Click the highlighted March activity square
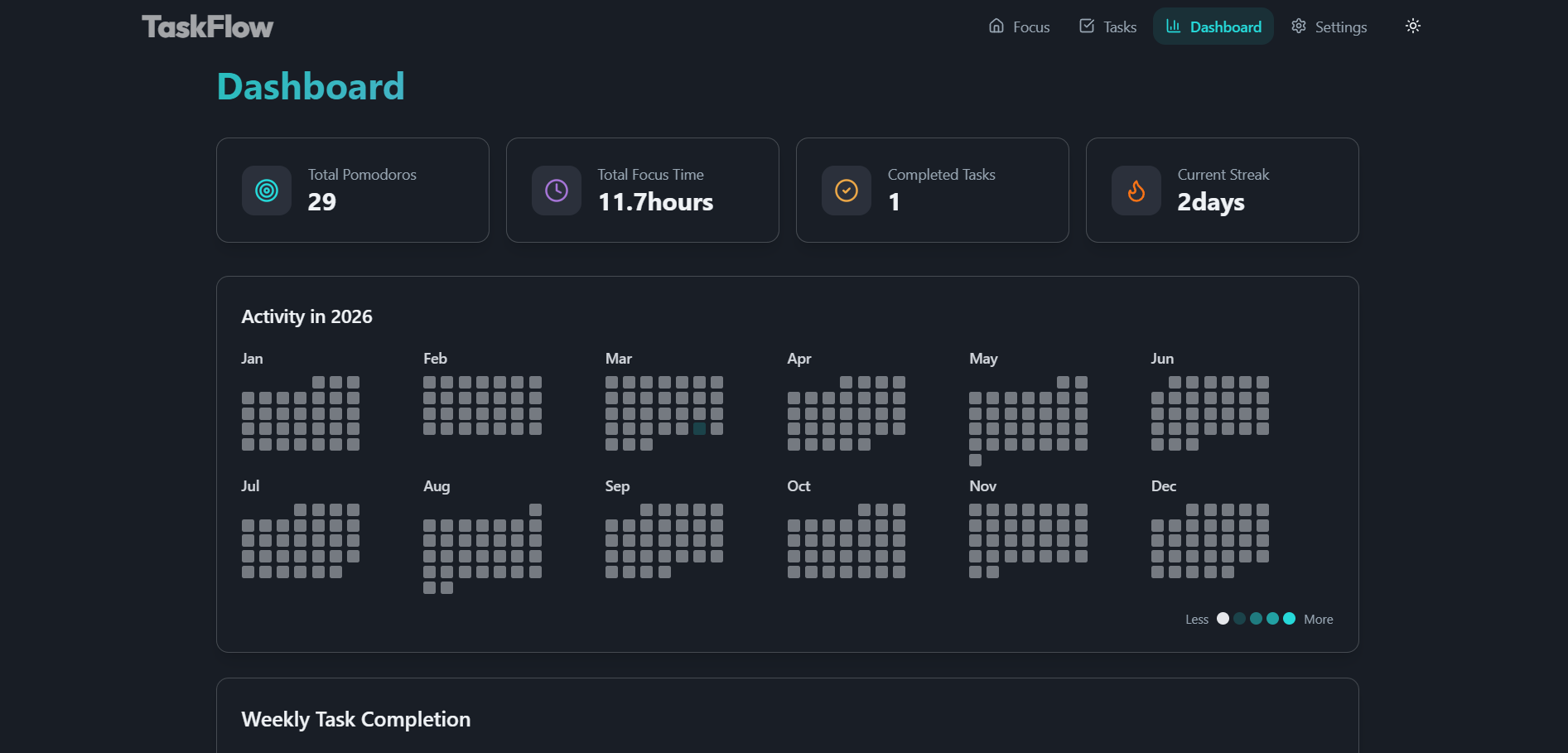This screenshot has height=753, width=1568. pyautogui.click(x=698, y=428)
